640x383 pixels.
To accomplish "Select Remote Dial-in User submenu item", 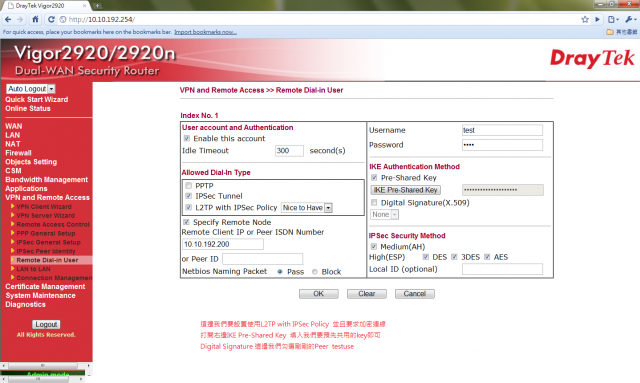I will 47,260.
